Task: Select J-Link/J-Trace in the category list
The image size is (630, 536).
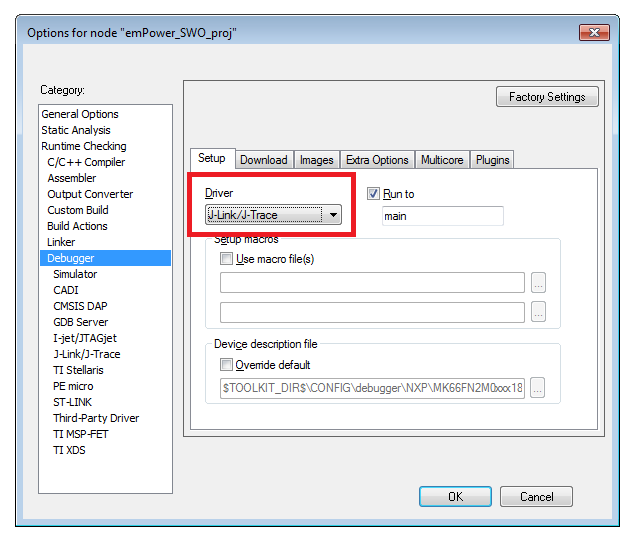Action: point(86,354)
